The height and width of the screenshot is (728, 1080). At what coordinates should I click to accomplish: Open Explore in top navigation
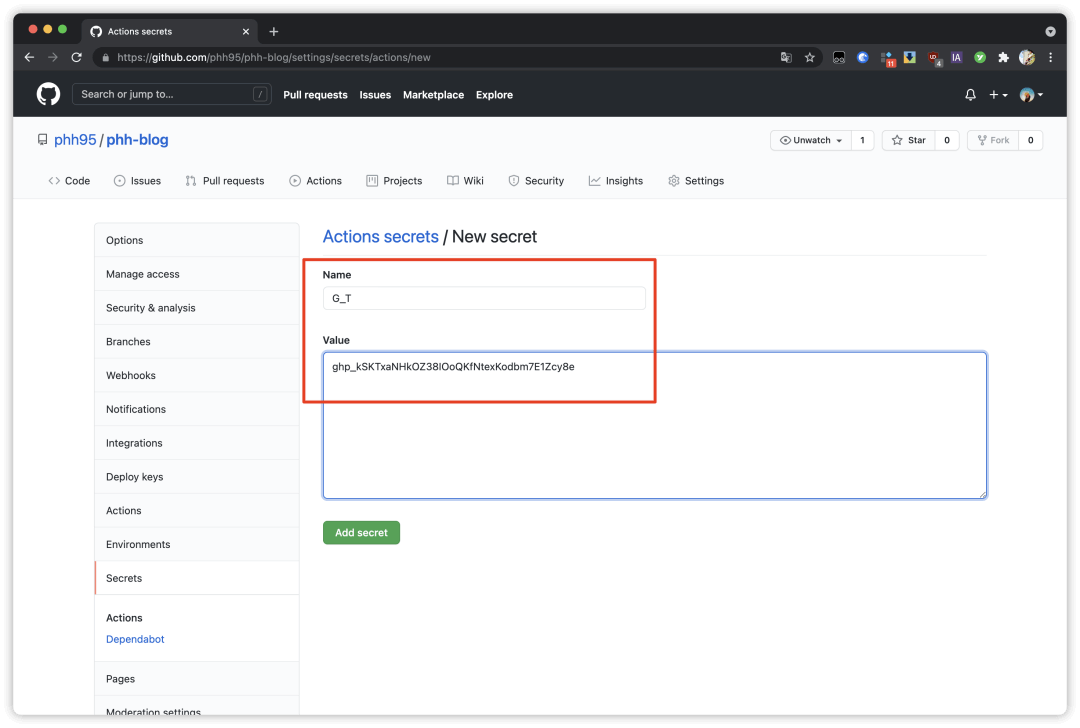tap(495, 95)
